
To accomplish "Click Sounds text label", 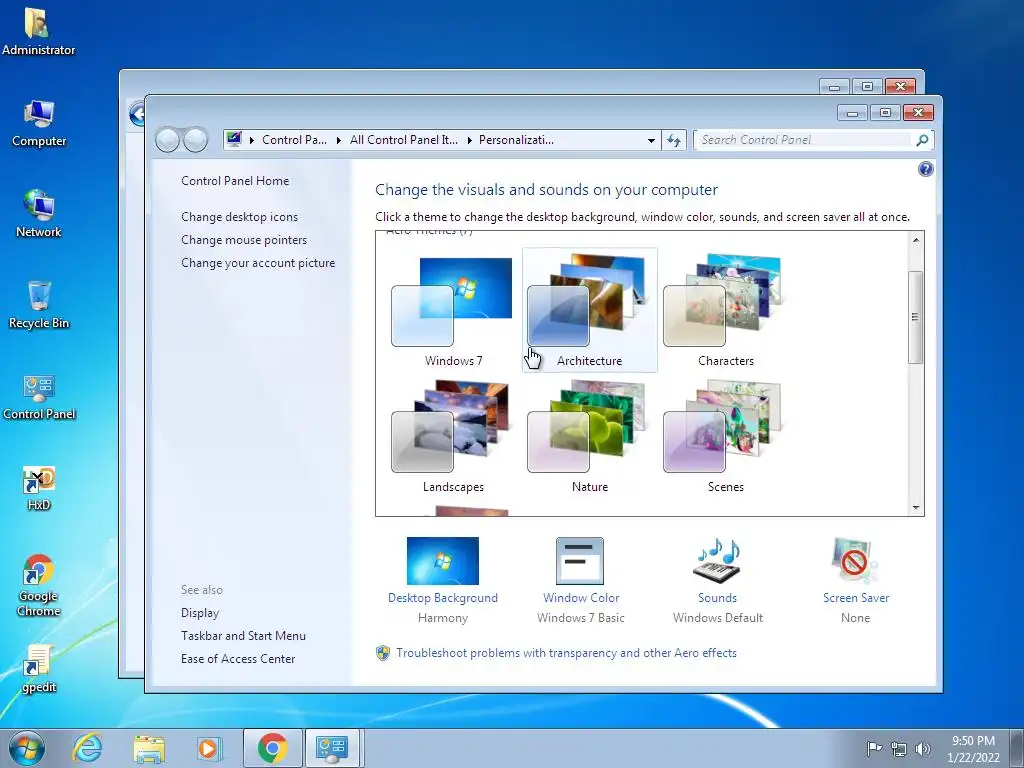I will click(717, 598).
